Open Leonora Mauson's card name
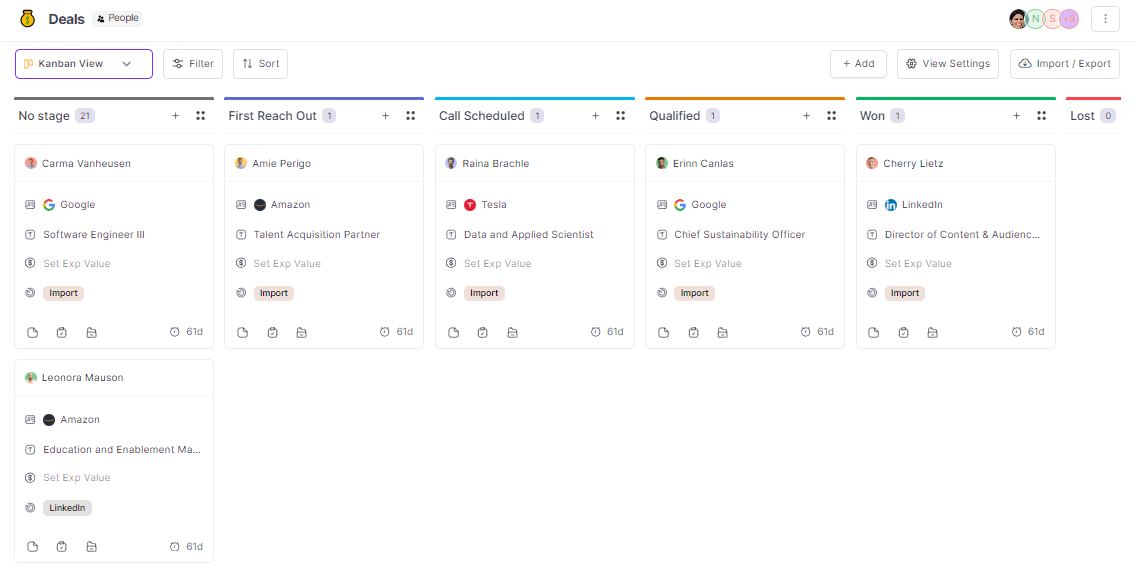The image size is (1136, 566). pos(83,378)
